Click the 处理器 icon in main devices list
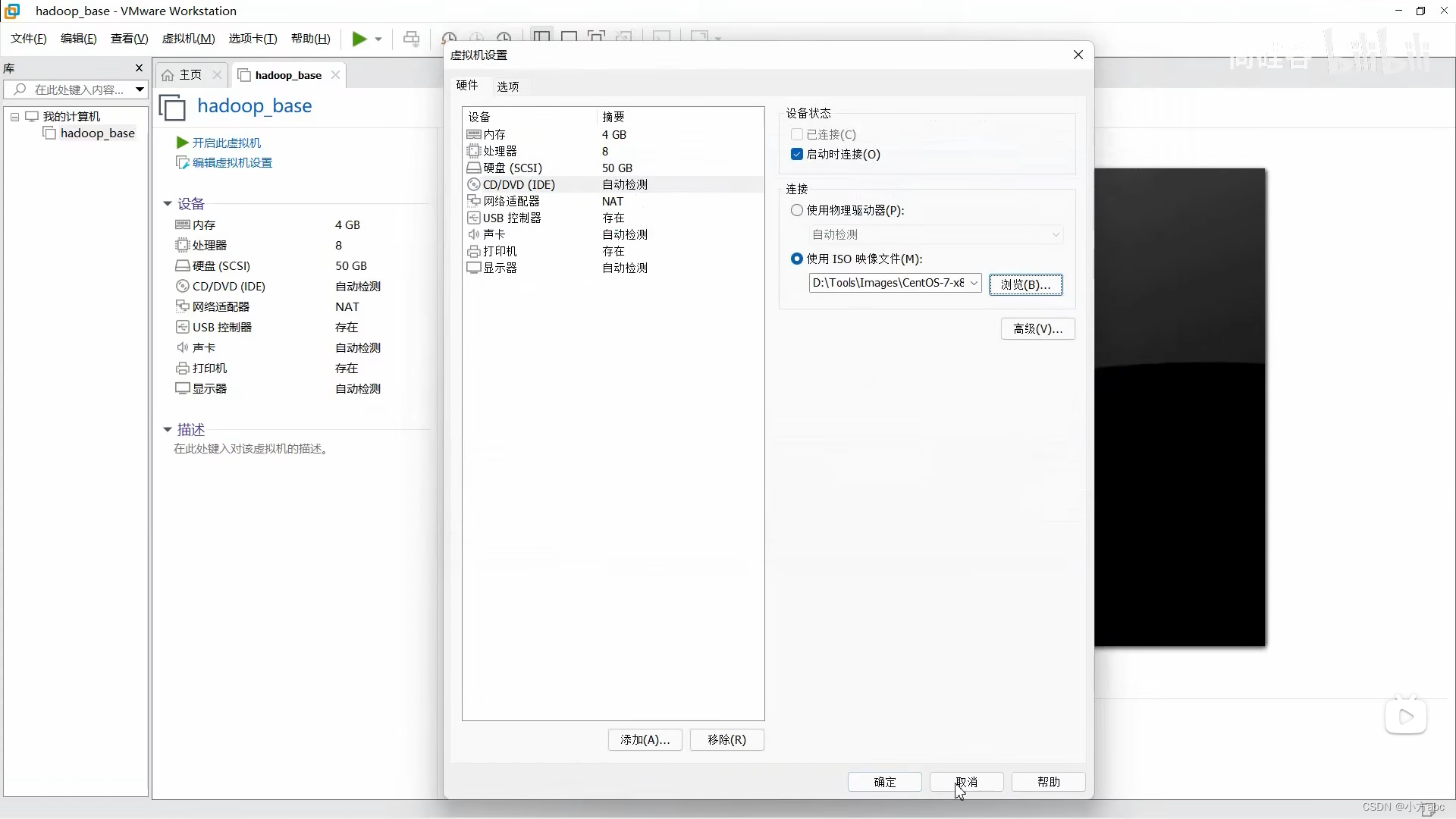This screenshot has height=819, width=1456. click(182, 245)
